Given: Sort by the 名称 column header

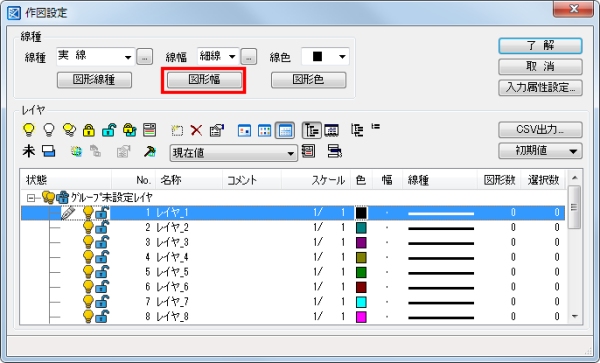Looking at the screenshot, I should [189, 180].
